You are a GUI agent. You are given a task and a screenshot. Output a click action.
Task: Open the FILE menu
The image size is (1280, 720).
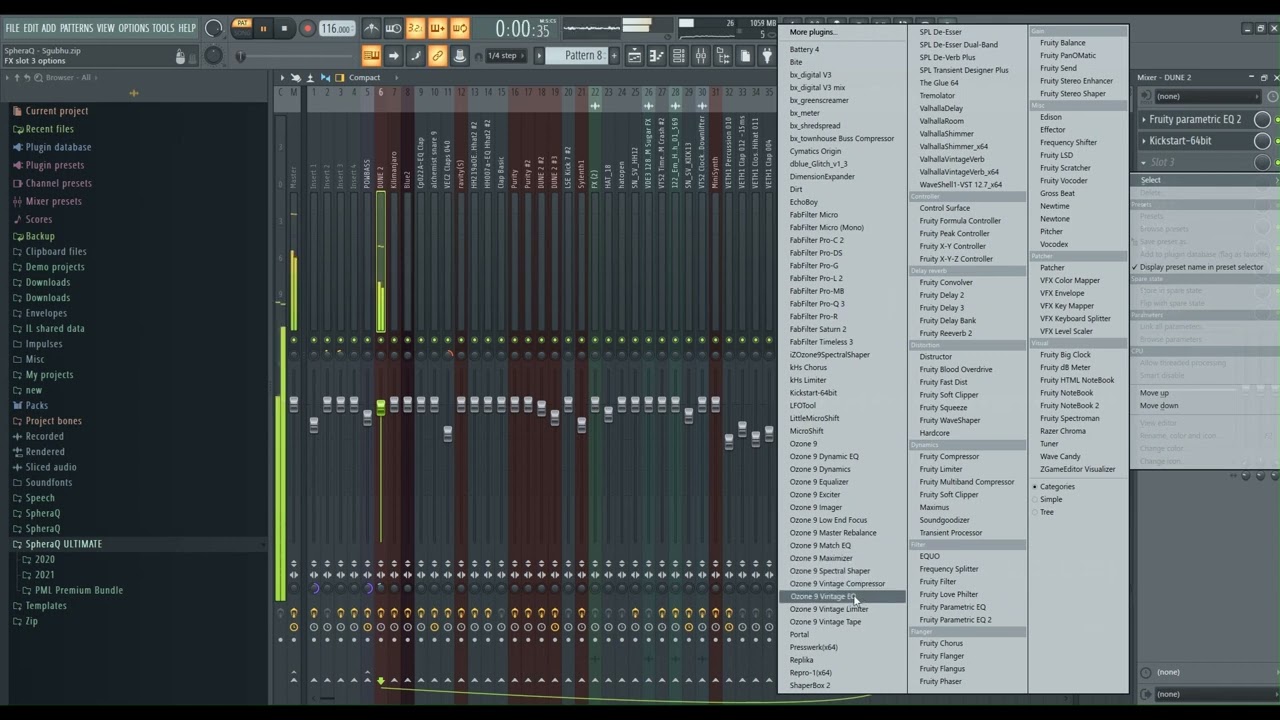[x=12, y=28]
